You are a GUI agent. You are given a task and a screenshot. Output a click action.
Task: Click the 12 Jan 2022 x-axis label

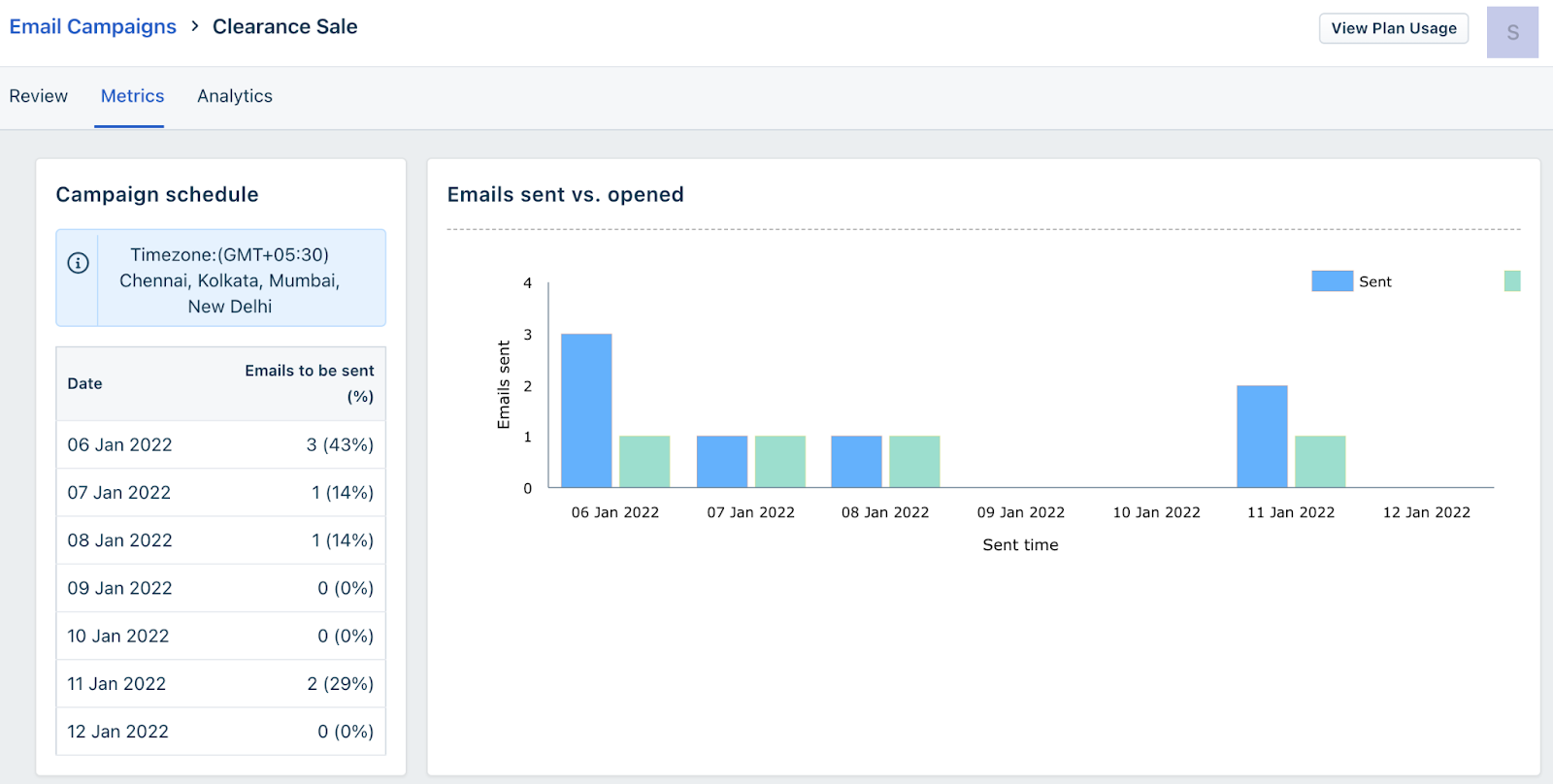pyautogui.click(x=1427, y=512)
